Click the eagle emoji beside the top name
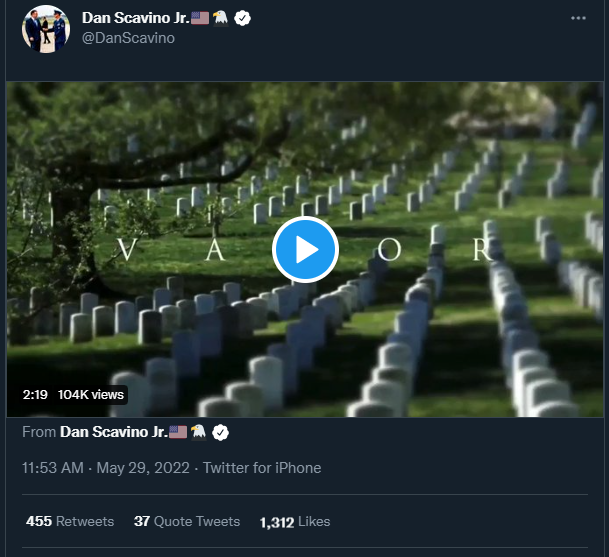The image size is (609, 557). pos(221,18)
